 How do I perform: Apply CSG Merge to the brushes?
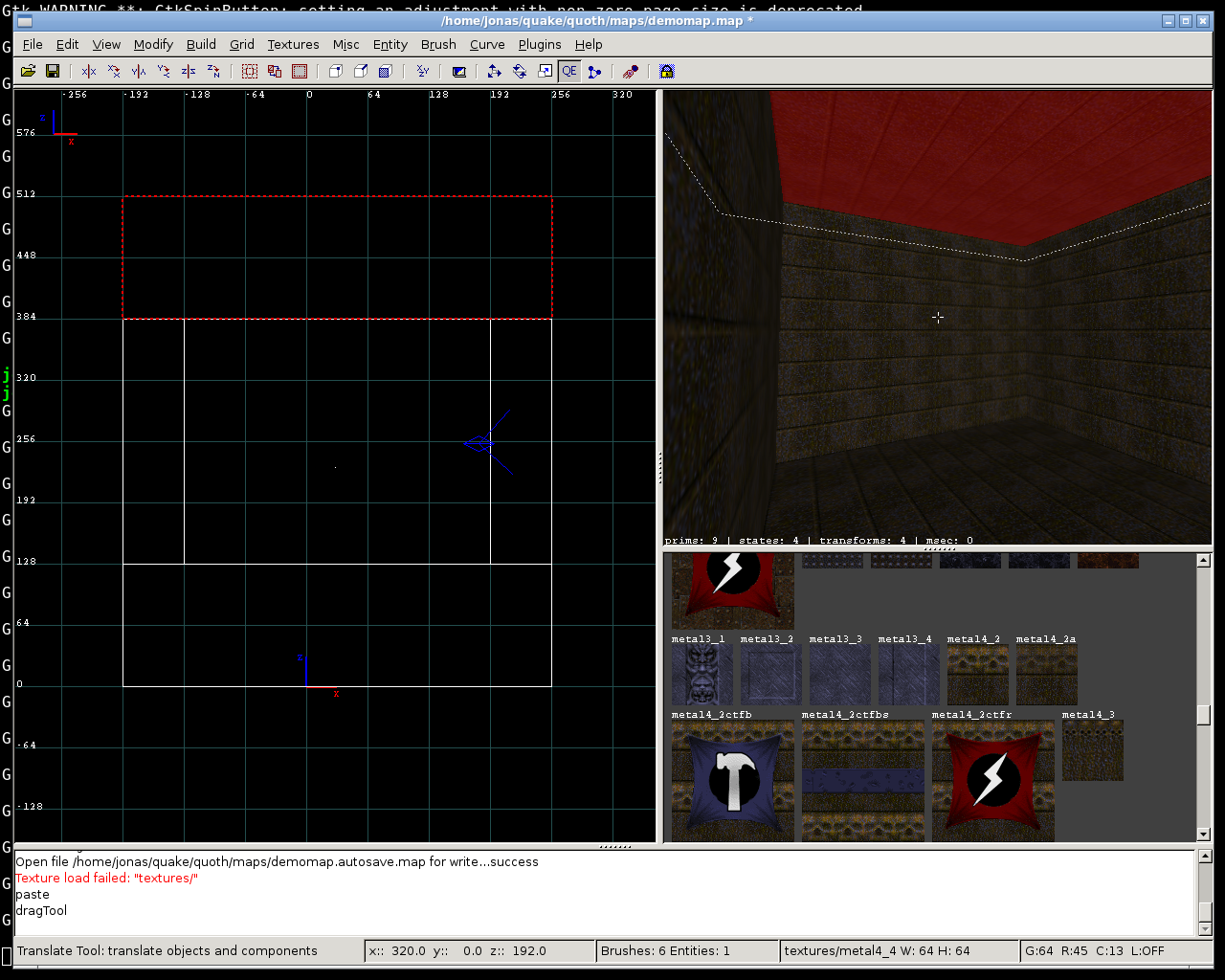click(x=361, y=71)
